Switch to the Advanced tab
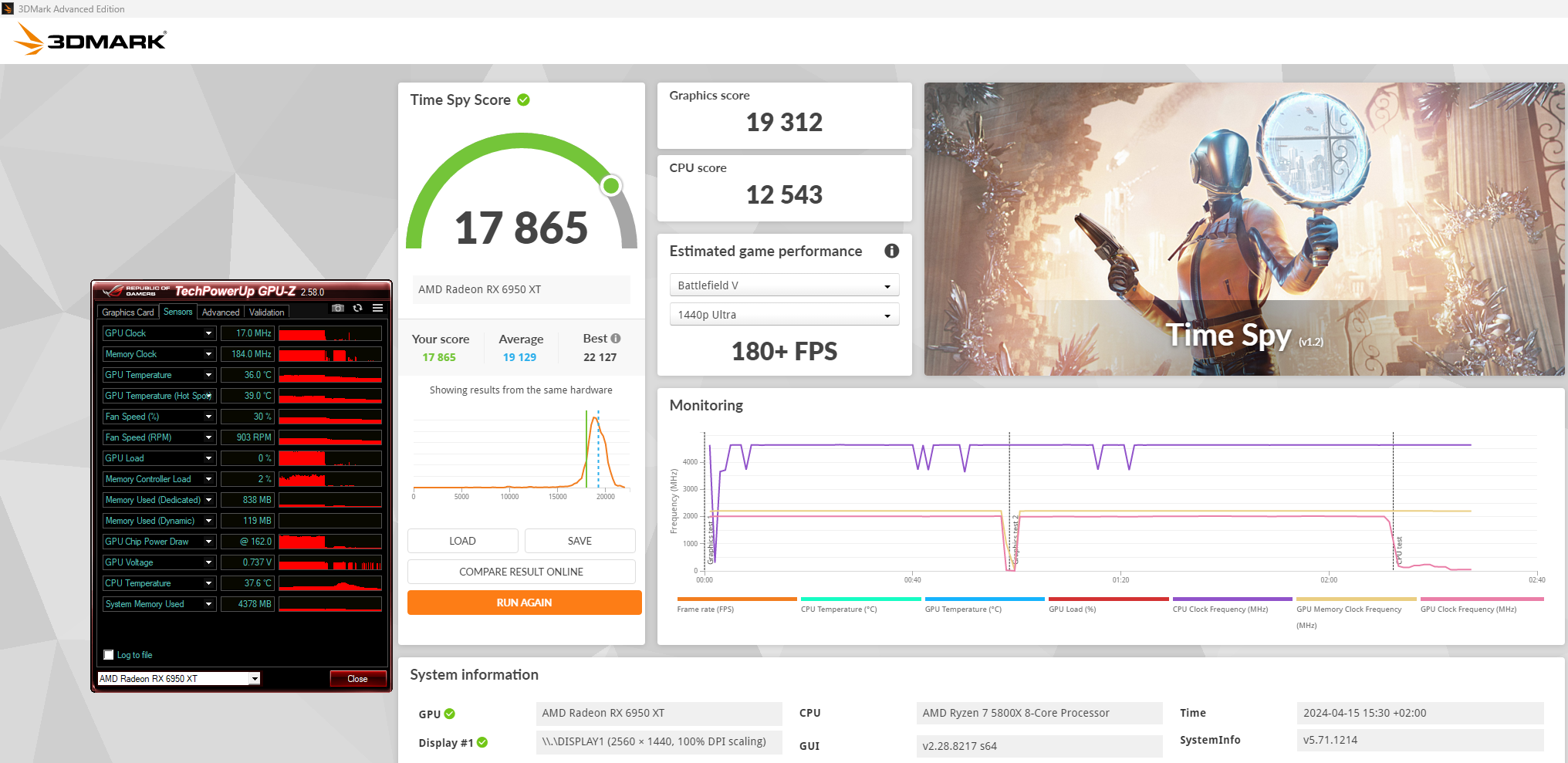This screenshot has height=763, width=1568. [221, 312]
